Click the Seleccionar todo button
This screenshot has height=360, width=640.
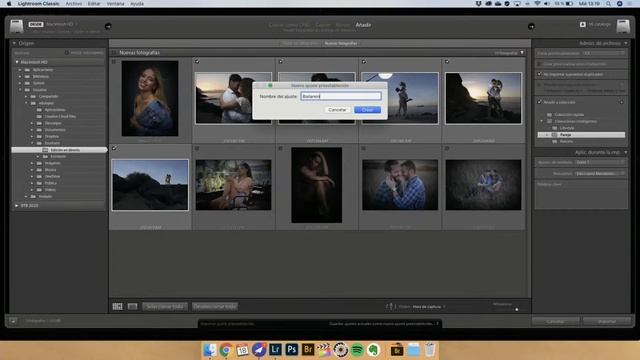click(165, 306)
